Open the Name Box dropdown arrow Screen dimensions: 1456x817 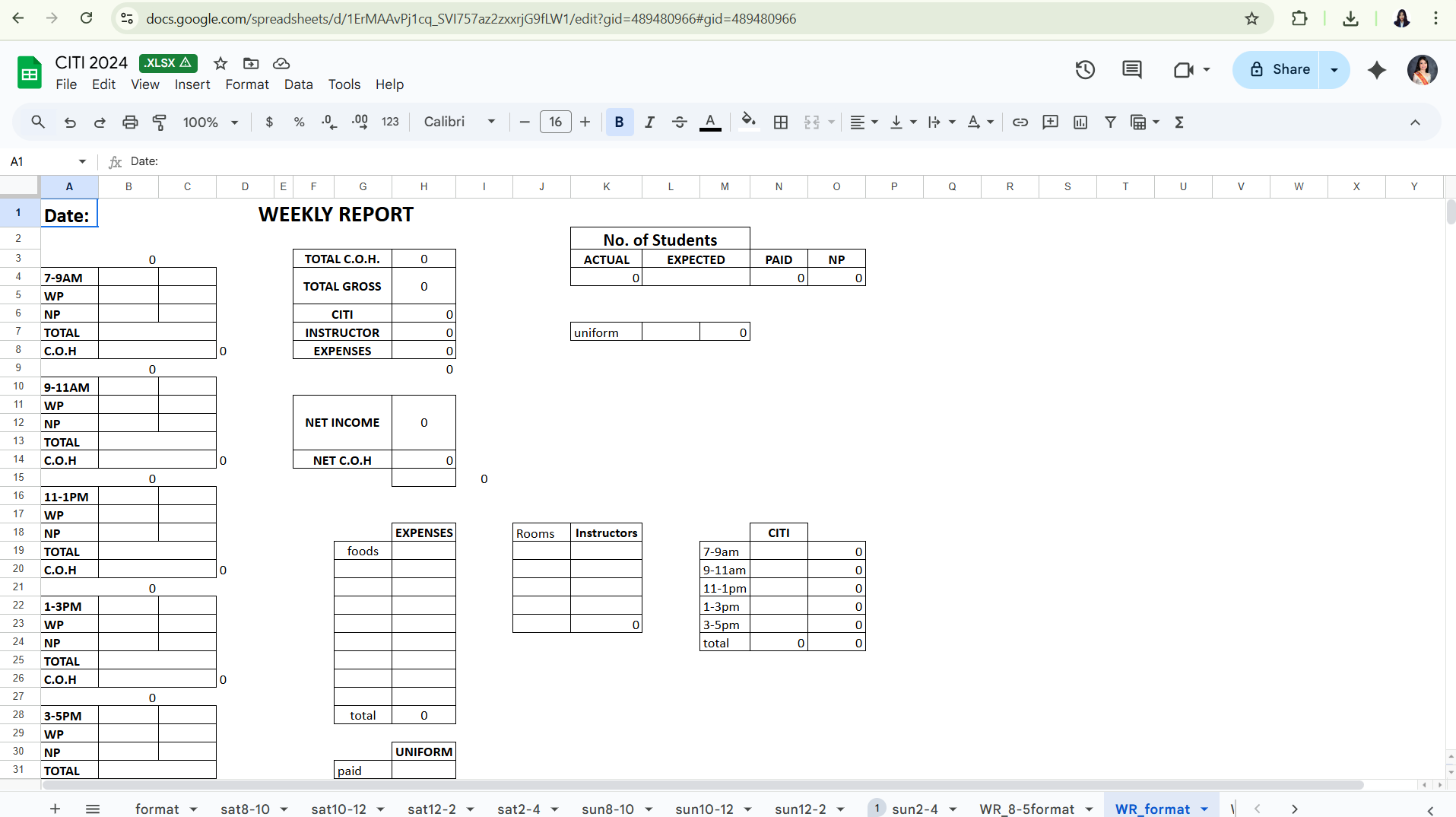[82, 161]
